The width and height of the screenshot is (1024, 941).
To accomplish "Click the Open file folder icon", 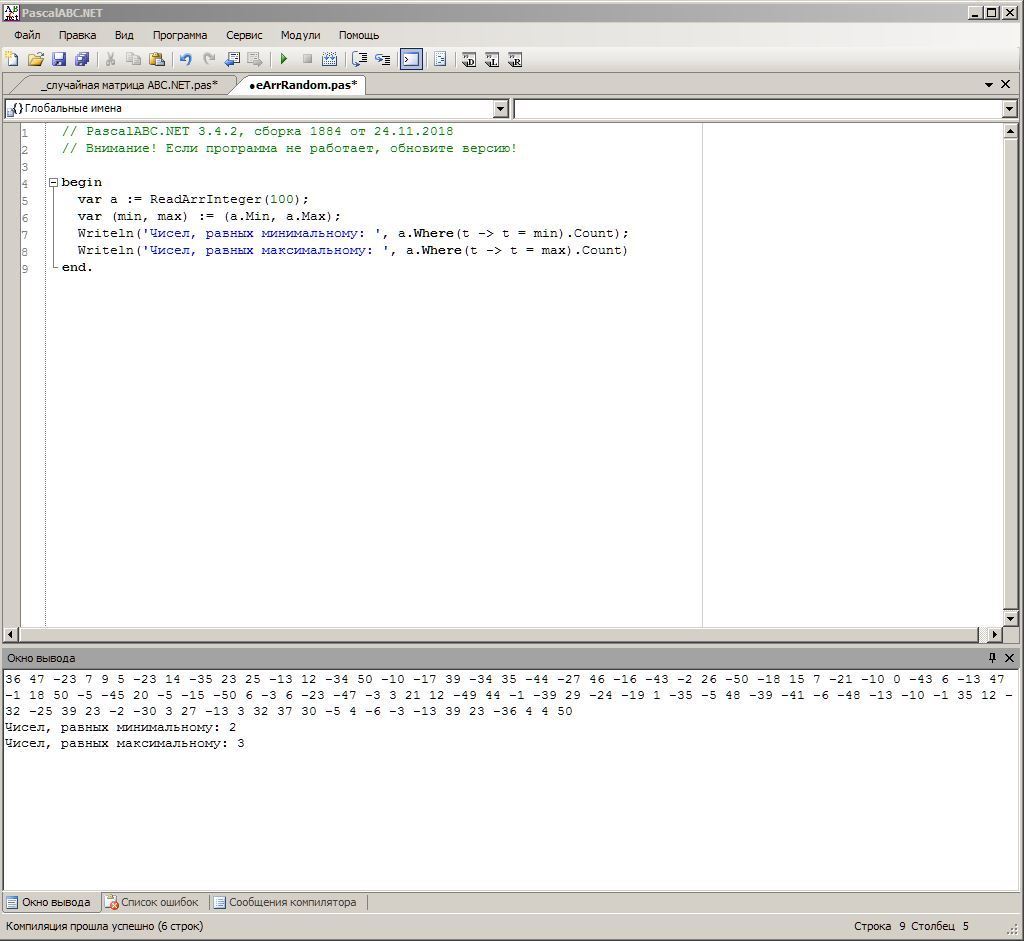I will (35, 60).
